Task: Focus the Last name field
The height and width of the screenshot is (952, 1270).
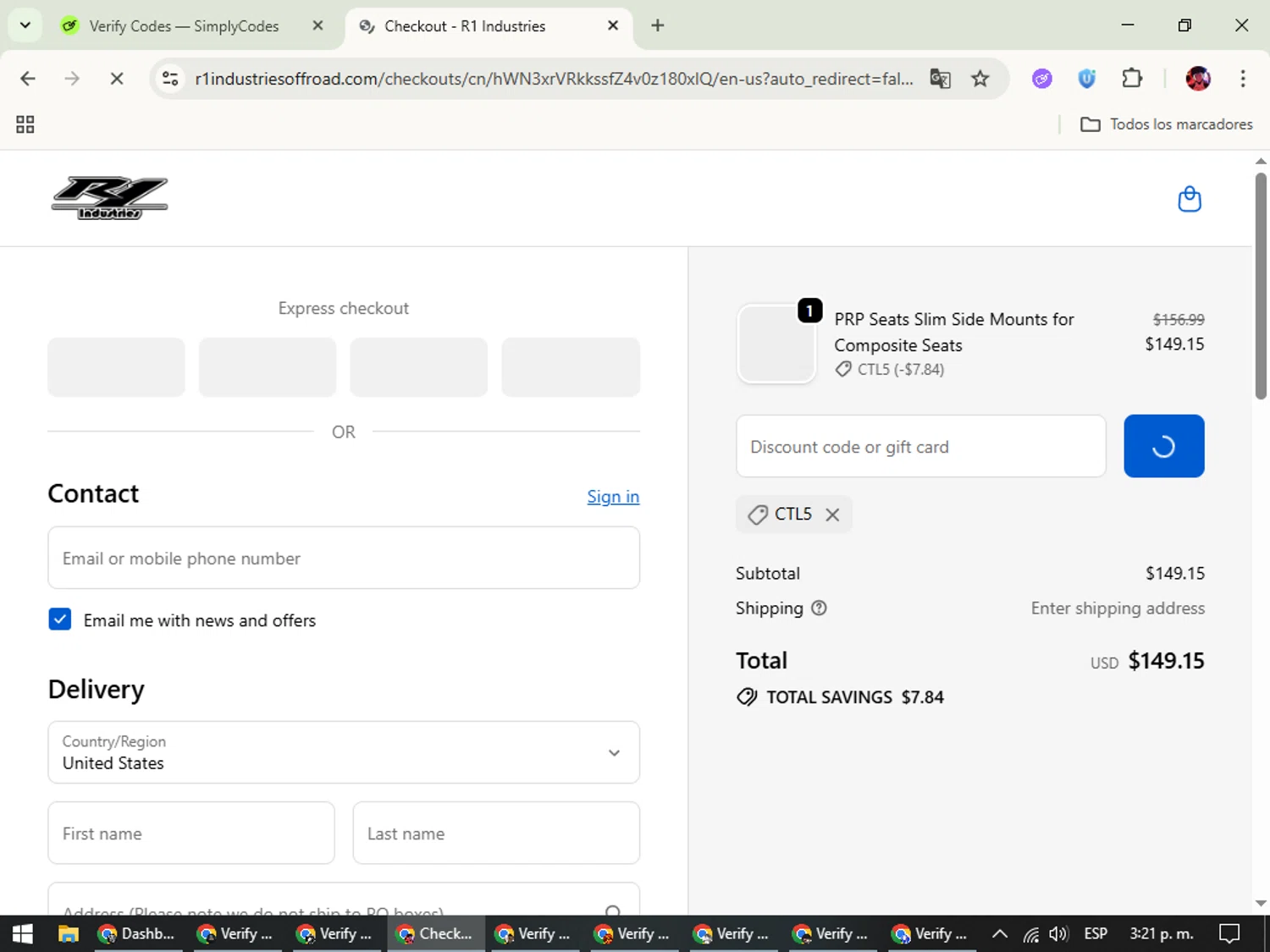Action: tap(496, 833)
